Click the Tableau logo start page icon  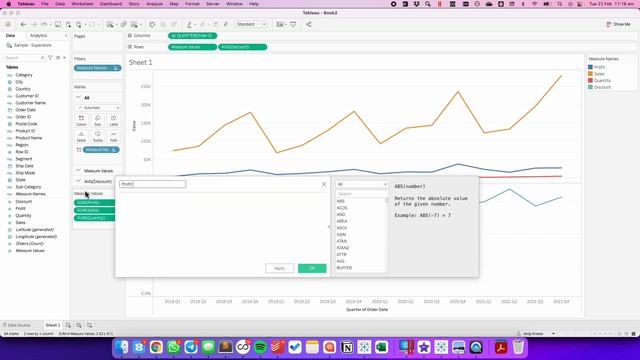8,24
